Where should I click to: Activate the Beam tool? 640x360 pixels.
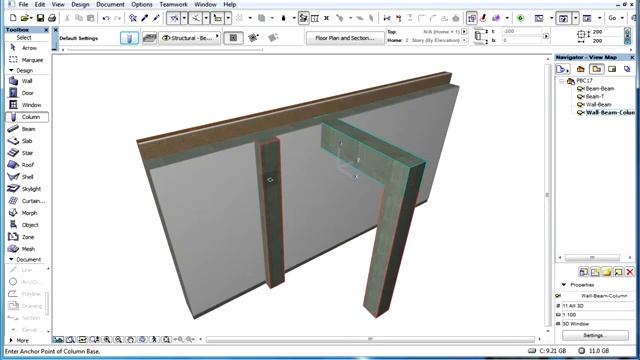tap(27, 129)
